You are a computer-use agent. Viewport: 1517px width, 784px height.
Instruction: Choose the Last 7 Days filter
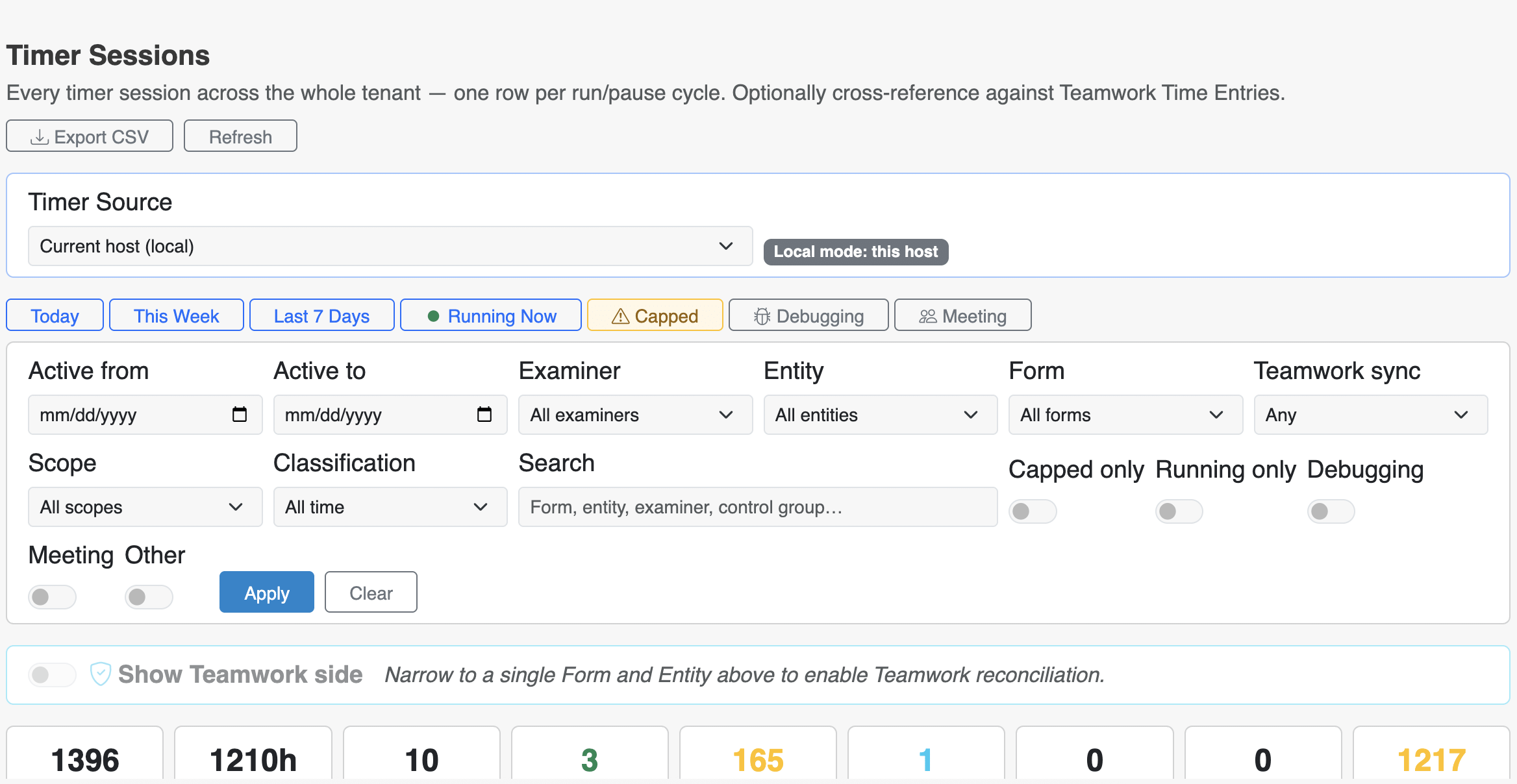point(322,315)
